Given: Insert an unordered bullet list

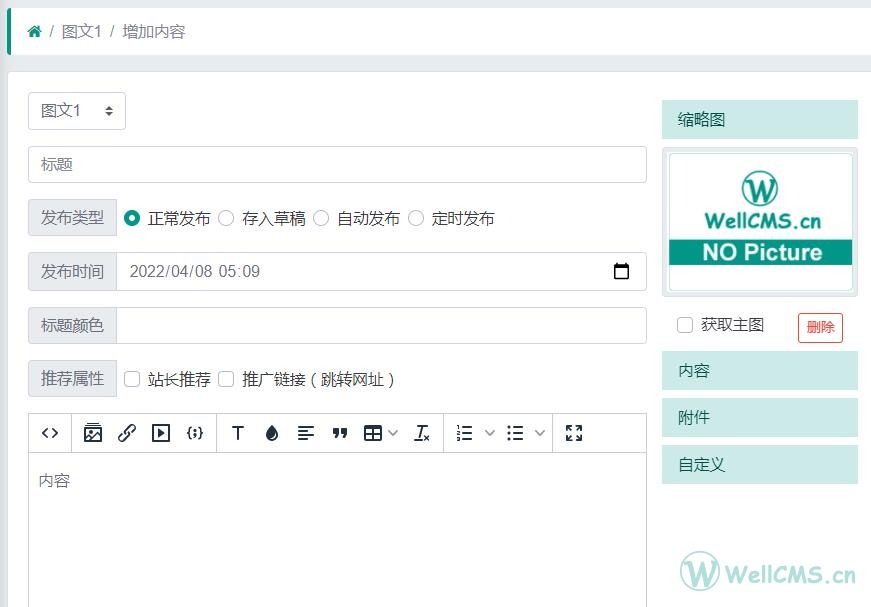Looking at the screenshot, I should click(x=515, y=433).
